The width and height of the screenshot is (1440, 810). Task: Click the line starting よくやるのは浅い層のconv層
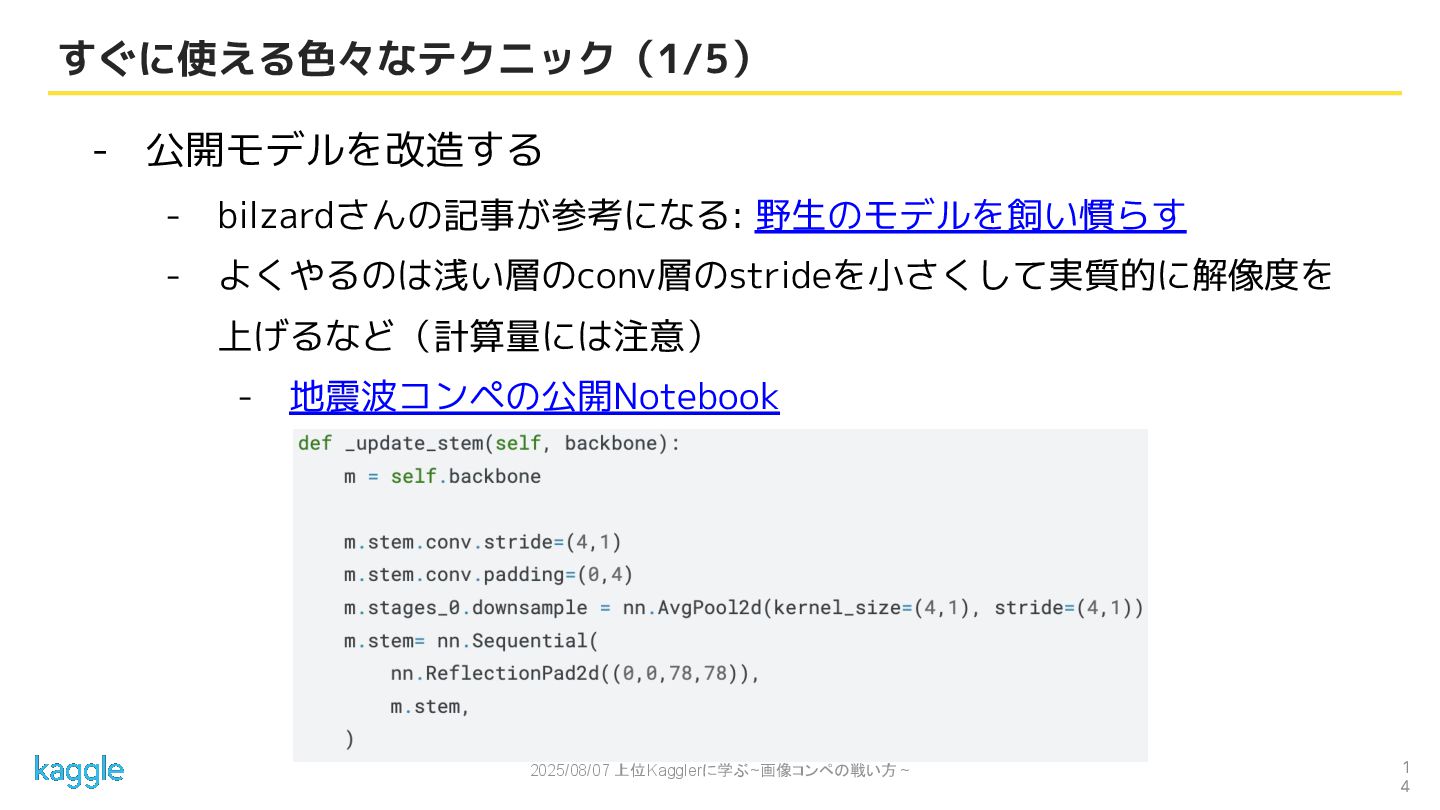tap(776, 275)
